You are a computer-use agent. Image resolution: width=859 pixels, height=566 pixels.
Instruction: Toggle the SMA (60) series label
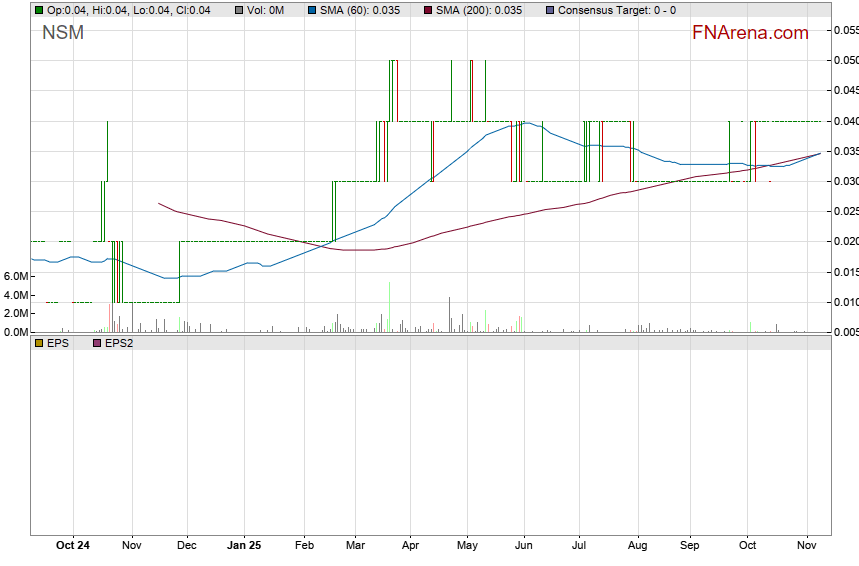(x=358, y=10)
